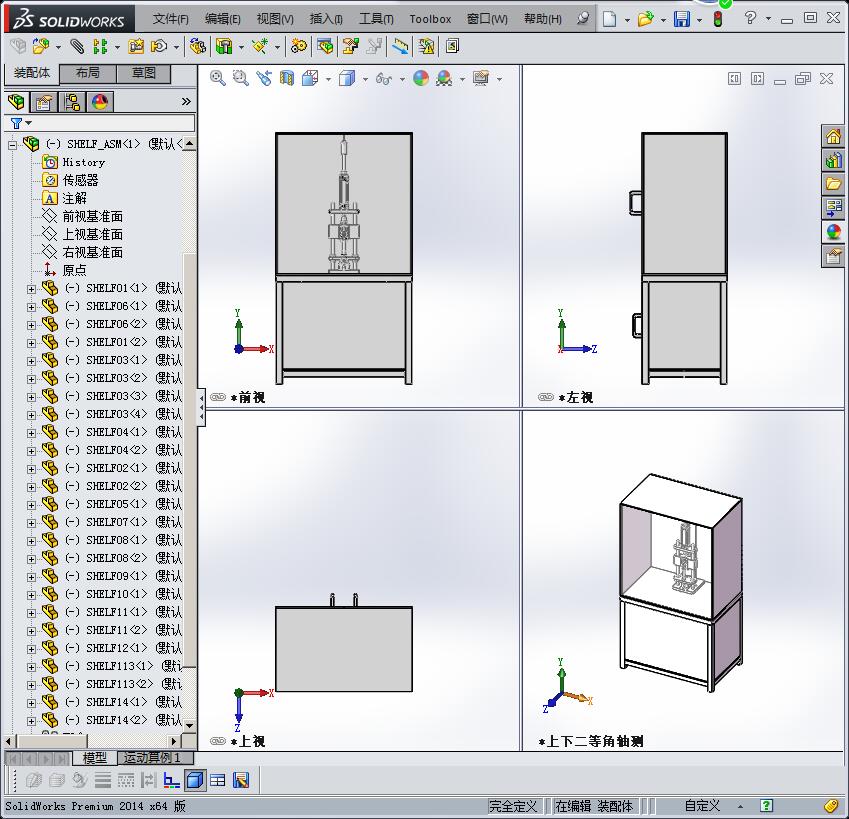This screenshot has width=849, height=819.
Task: Click the Open file folder icon
Action: pyautogui.click(x=645, y=19)
